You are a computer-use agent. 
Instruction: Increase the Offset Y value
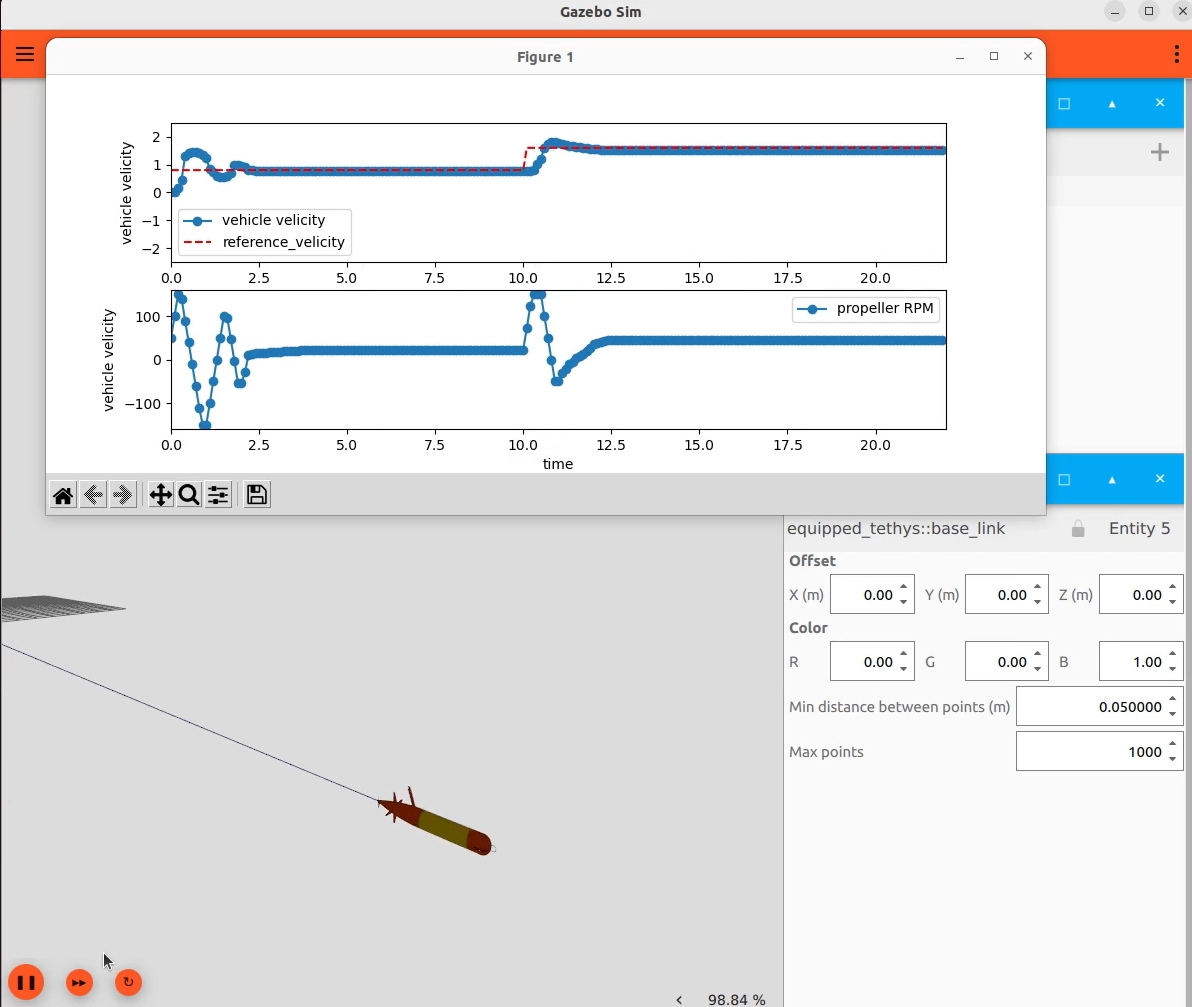1038,587
